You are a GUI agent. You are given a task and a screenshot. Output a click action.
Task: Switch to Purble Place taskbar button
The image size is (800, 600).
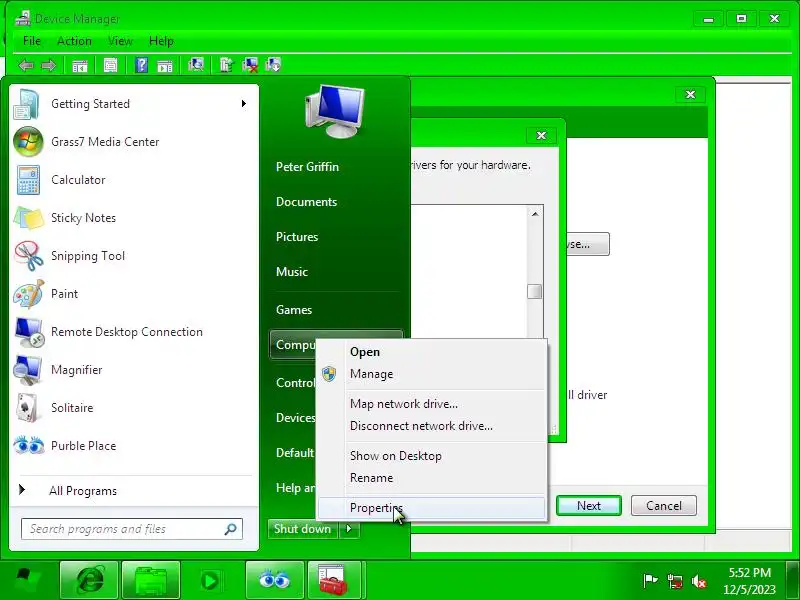[274, 581]
